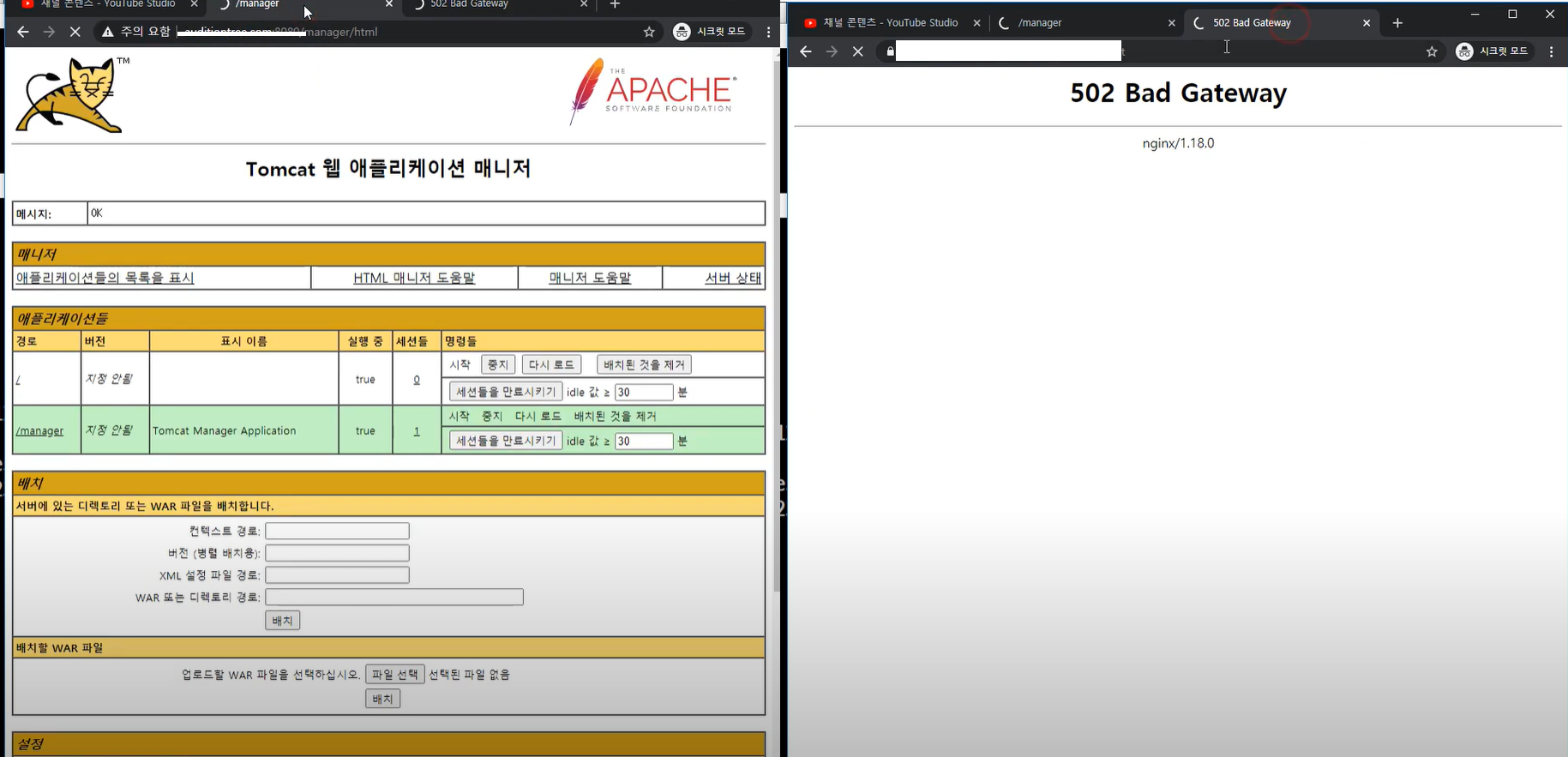This screenshot has width=1568, height=757.
Task: Click 세션들을 만료시키기 in the /manager row
Action: [506, 441]
